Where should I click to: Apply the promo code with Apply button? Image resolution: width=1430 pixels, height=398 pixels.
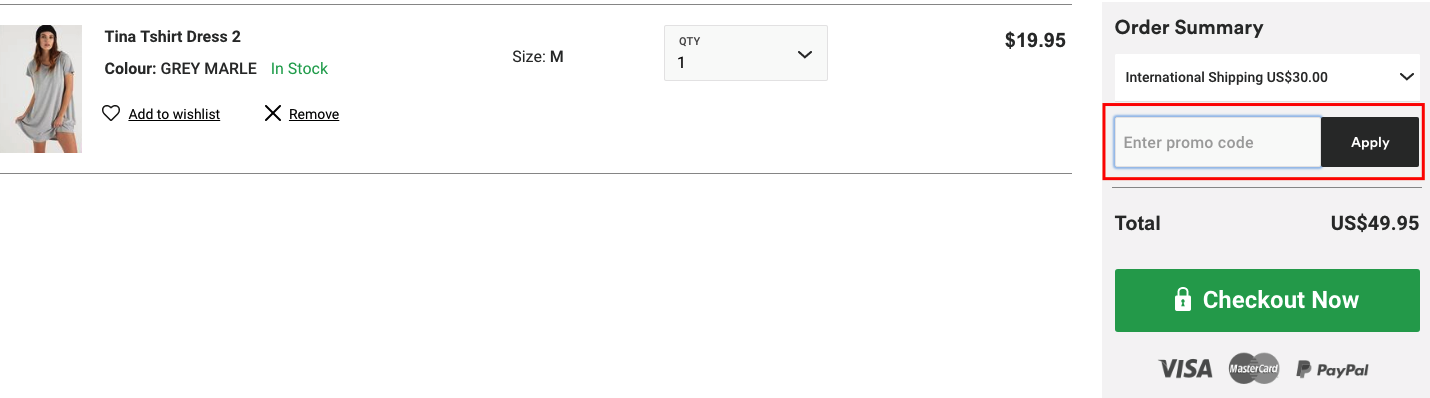pos(1370,142)
